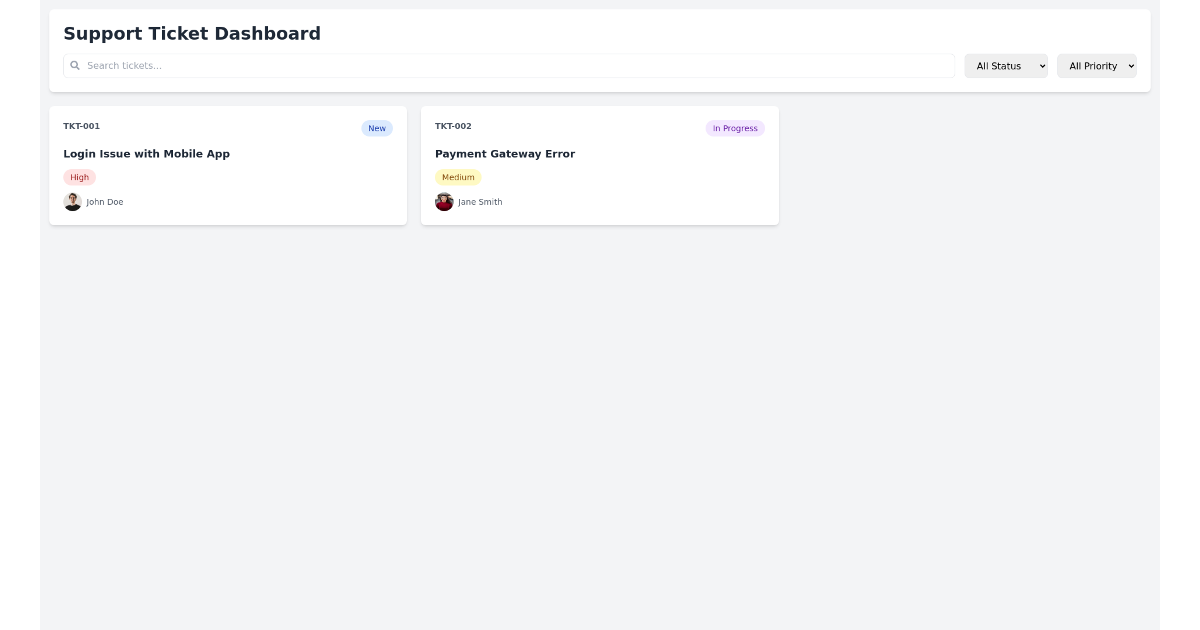Image resolution: width=1200 pixels, height=630 pixels.
Task: Expand the All Status filter chevron
Action: (1042, 66)
